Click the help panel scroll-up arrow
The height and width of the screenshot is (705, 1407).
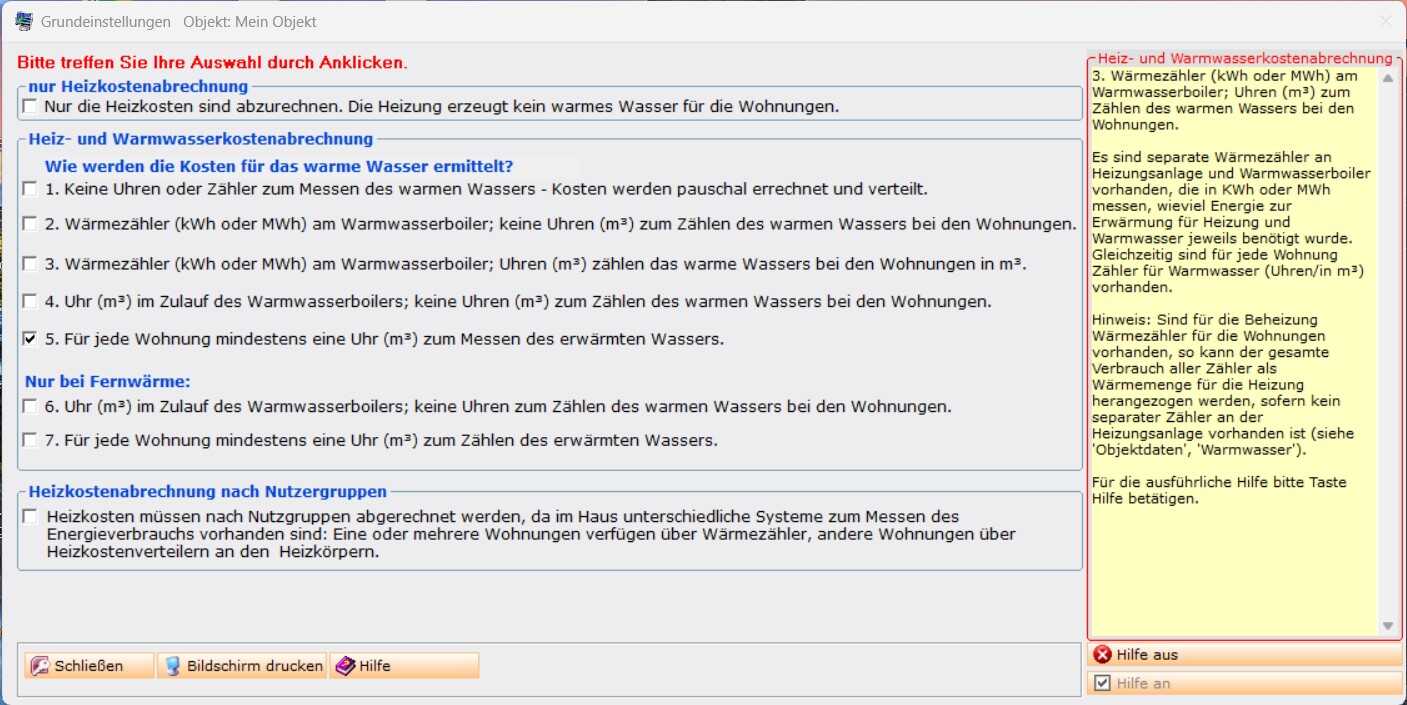1388,78
